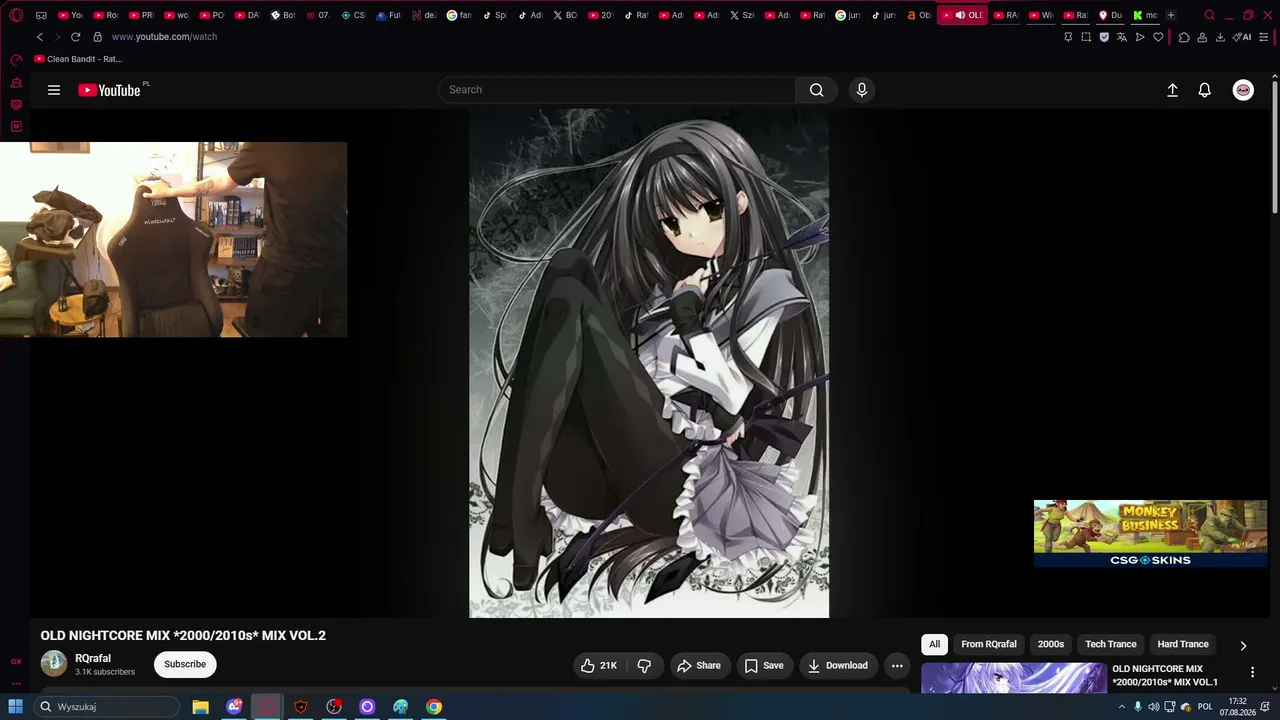
Task: Switch to the 'Bot' browser tab
Action: pyautogui.click(x=283, y=15)
